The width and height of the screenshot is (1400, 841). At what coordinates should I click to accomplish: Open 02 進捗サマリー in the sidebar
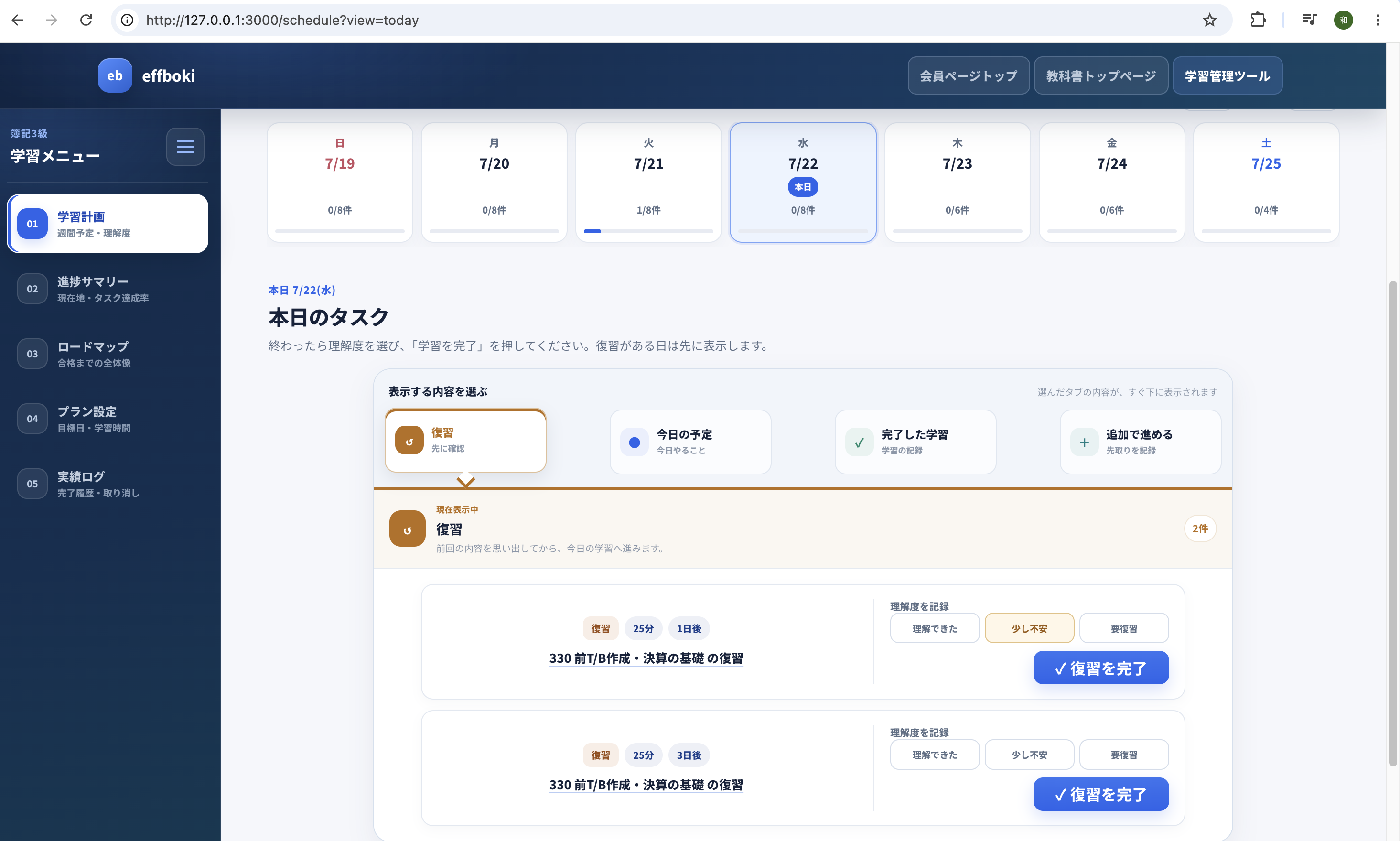pyautogui.click(x=108, y=289)
